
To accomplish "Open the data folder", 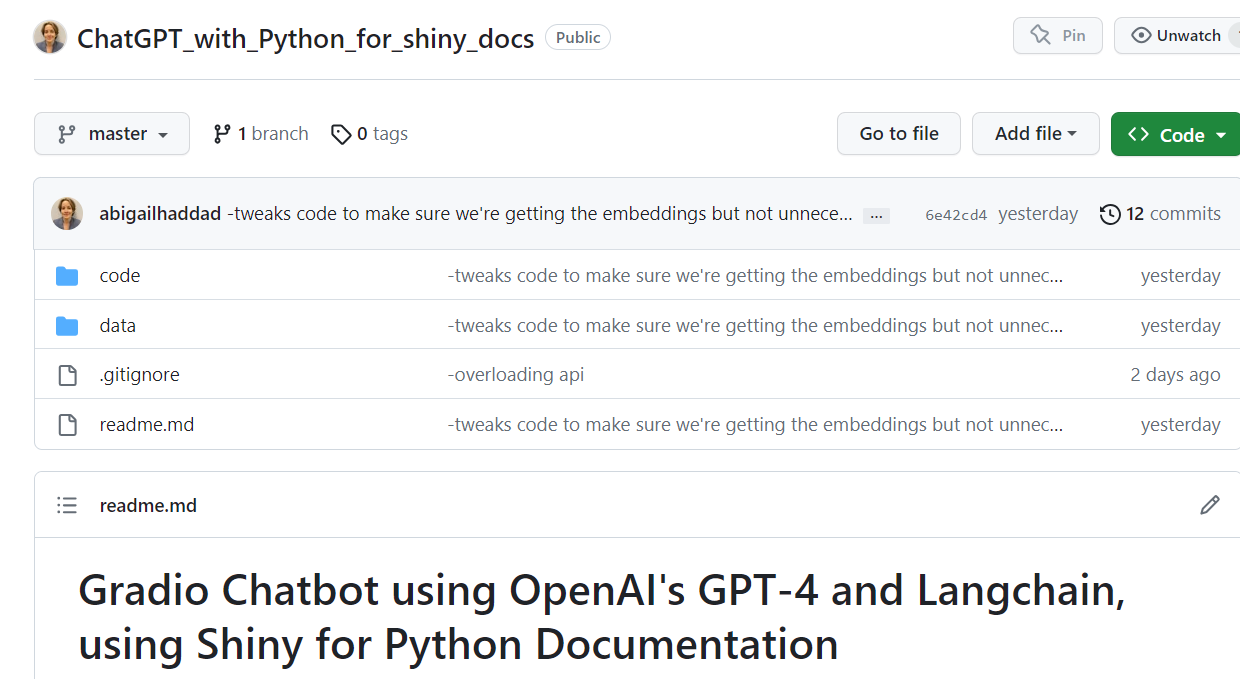I will coord(118,326).
